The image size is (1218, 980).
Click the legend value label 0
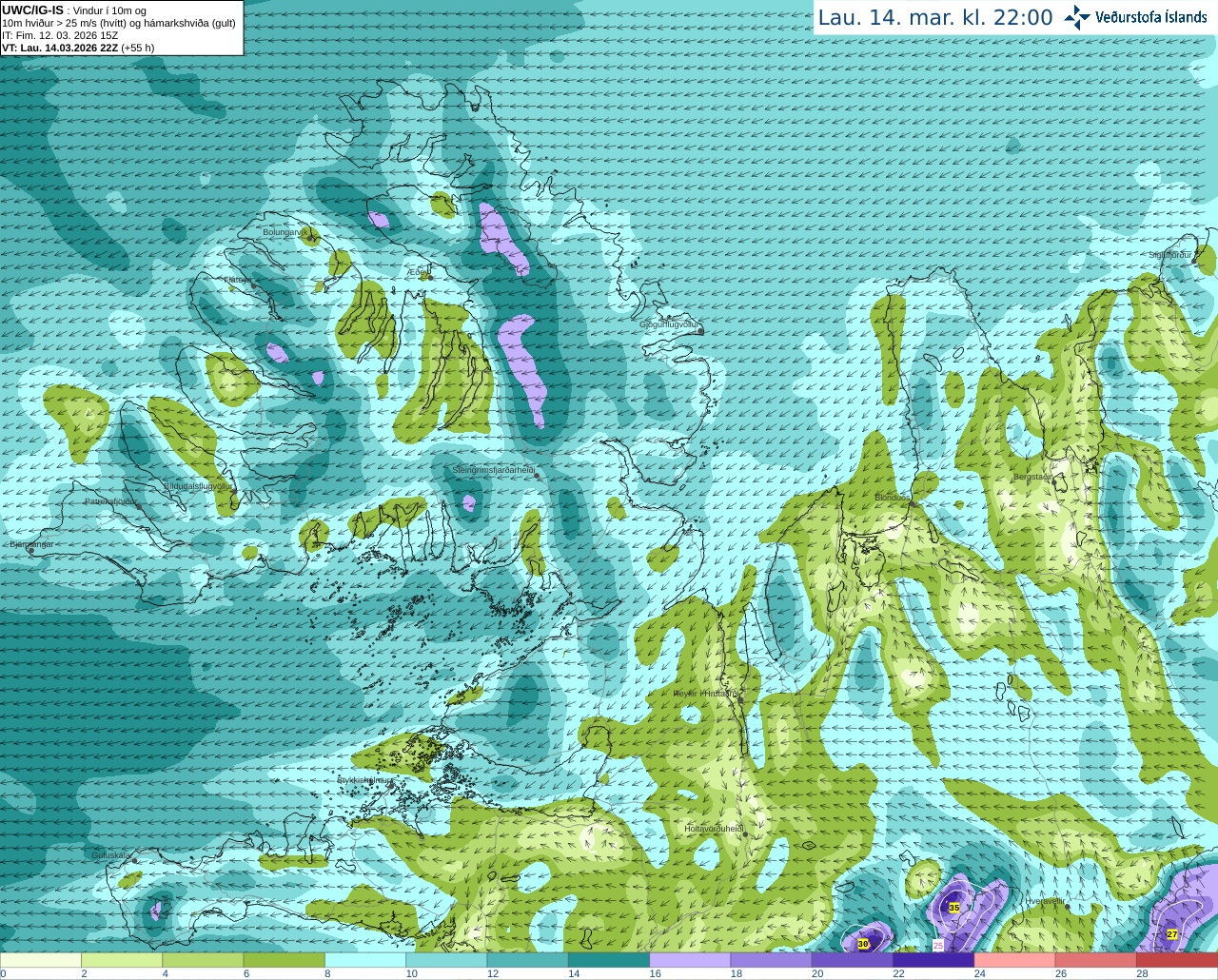tap(4, 973)
